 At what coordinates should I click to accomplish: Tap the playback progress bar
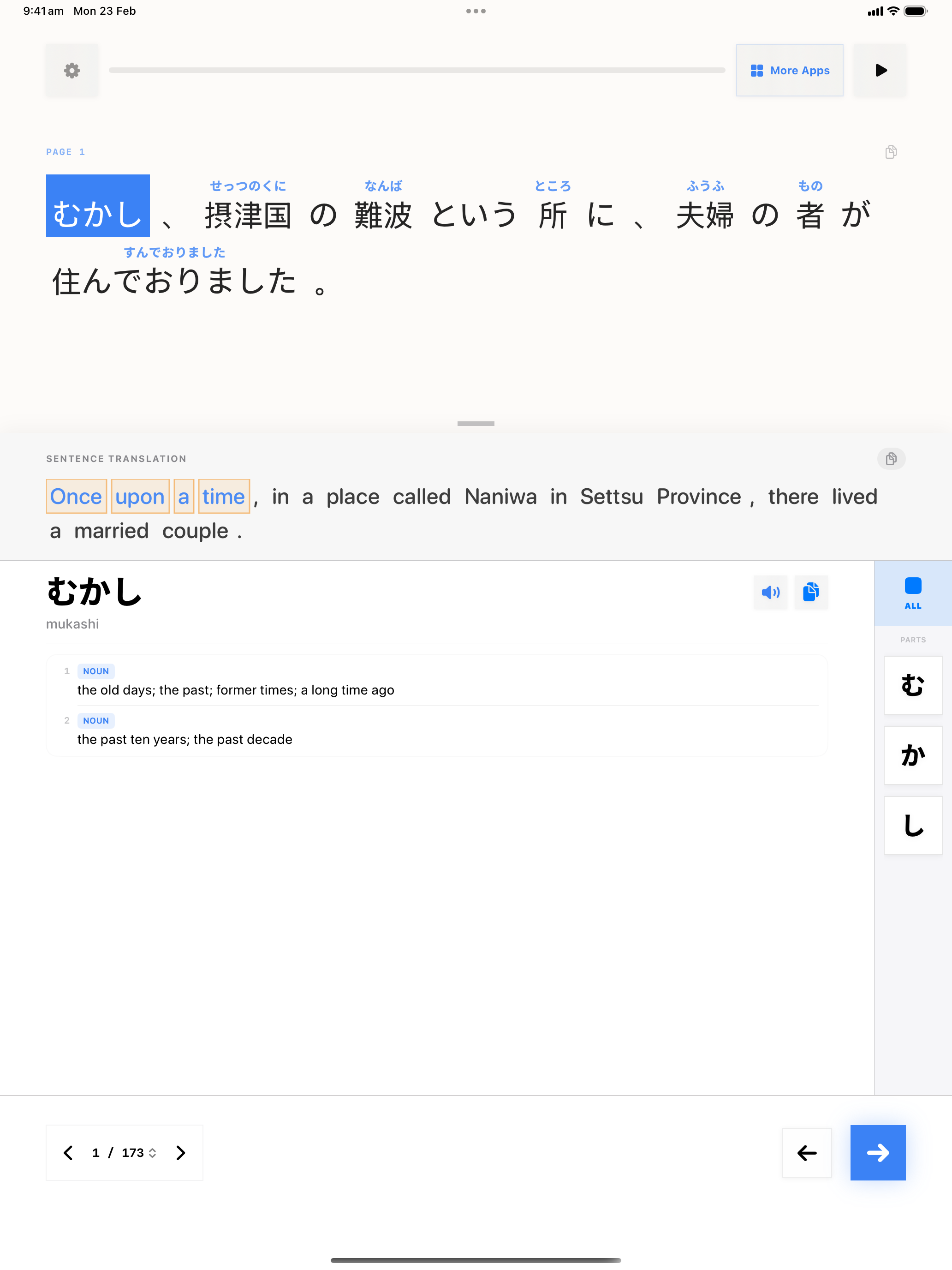416,71
